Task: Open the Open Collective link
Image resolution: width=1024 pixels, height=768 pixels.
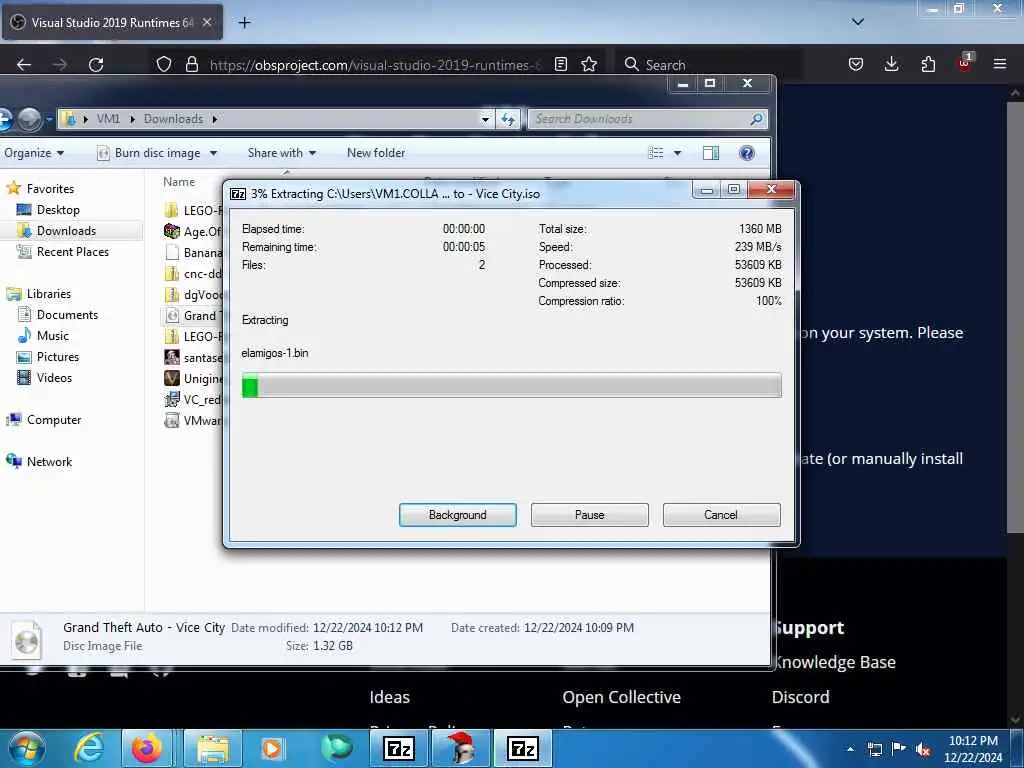Action: tap(621, 697)
